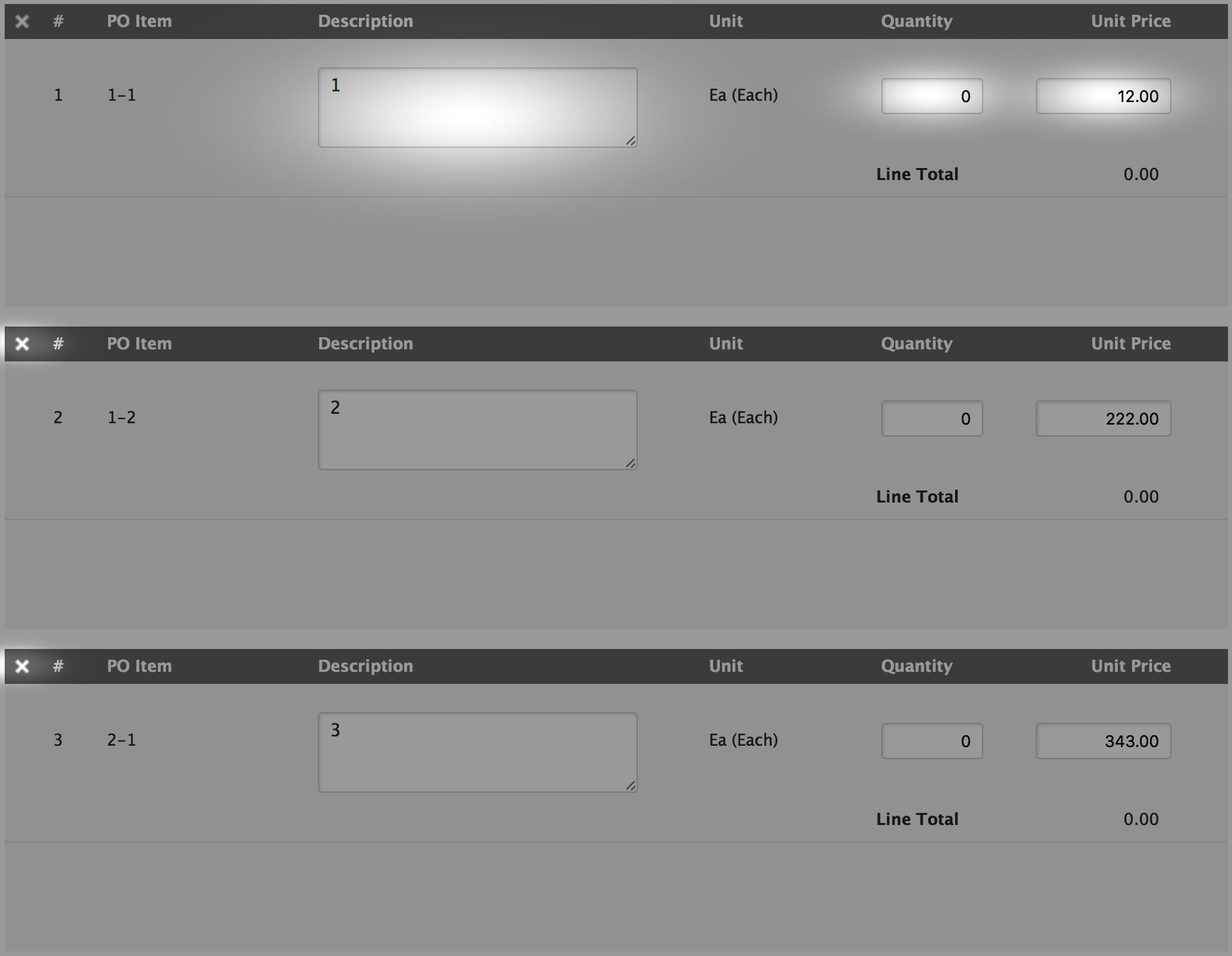Remove line item 1 using its X icon
This screenshot has height=956, width=1232.
pyautogui.click(x=22, y=21)
